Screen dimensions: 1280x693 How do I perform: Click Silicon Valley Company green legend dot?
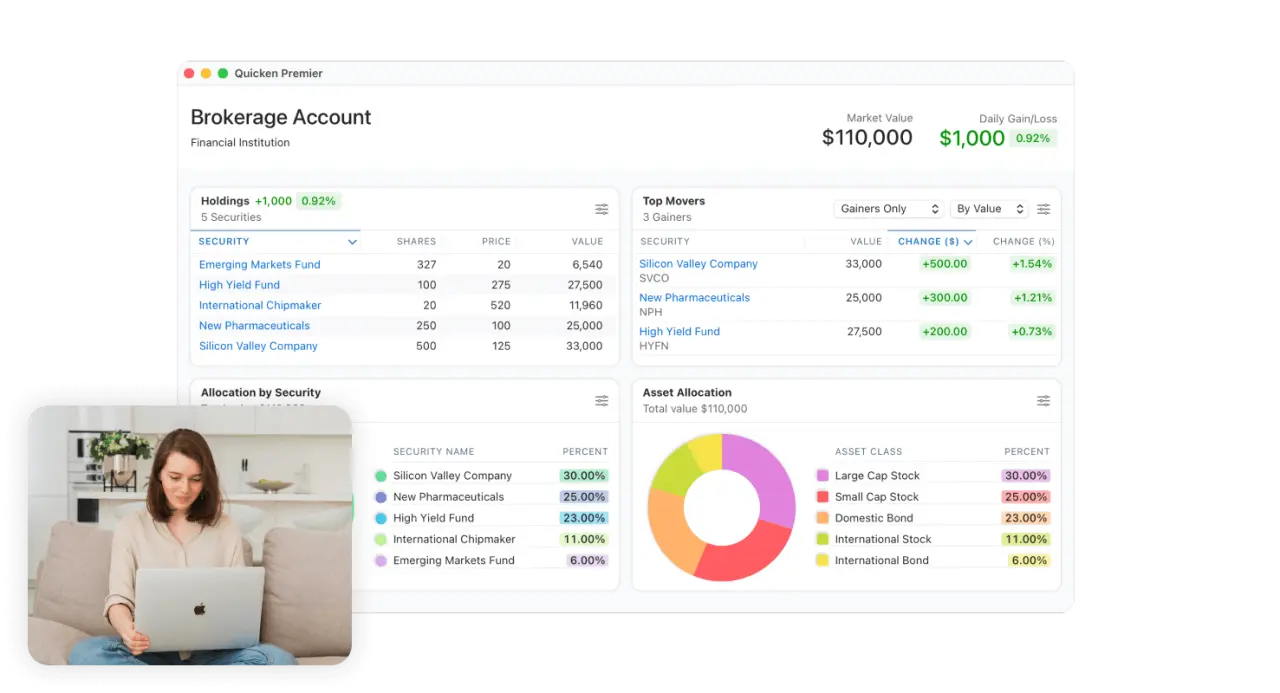pos(381,476)
